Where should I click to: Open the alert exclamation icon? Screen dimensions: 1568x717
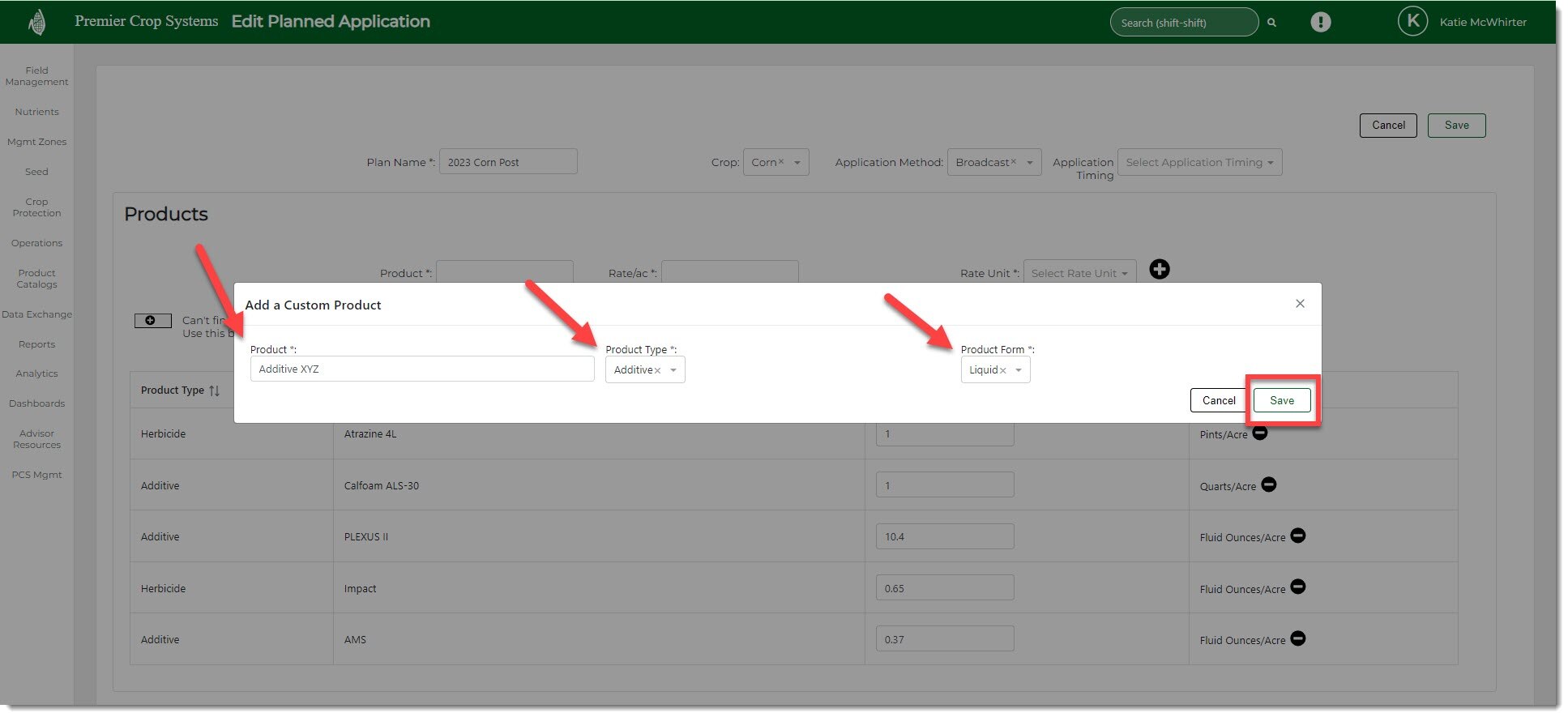pyautogui.click(x=1320, y=22)
